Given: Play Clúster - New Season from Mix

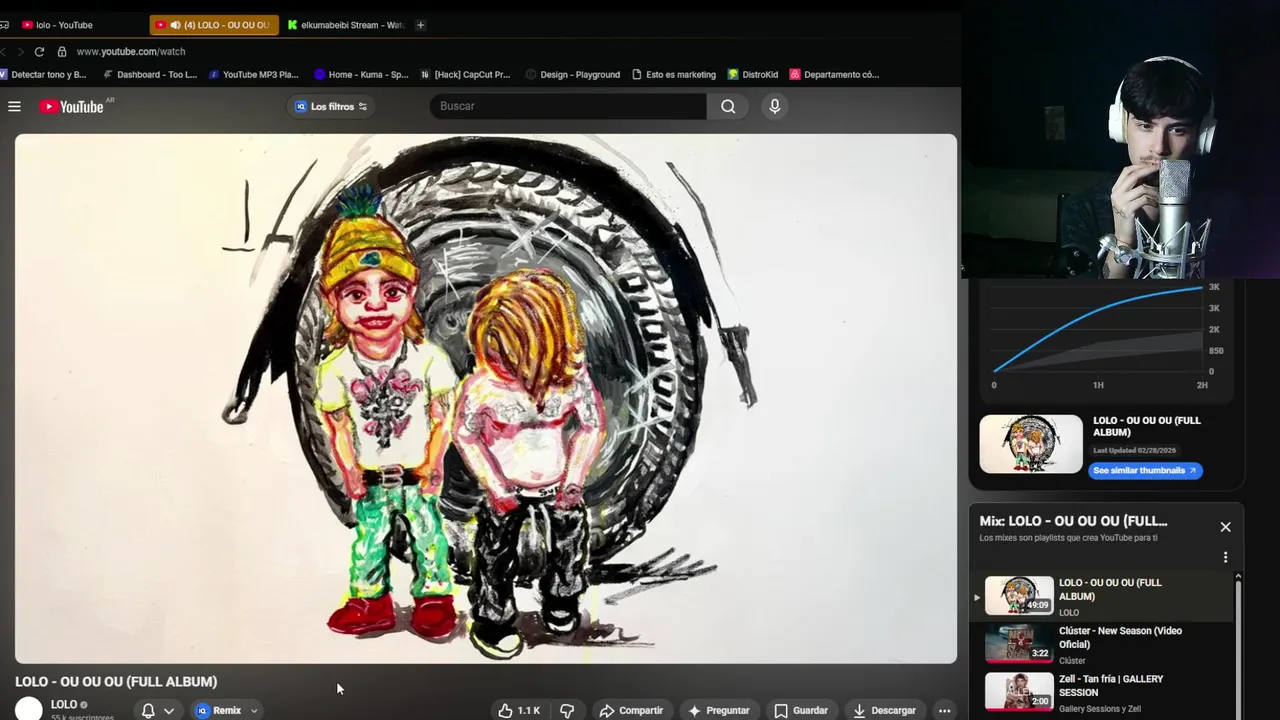Looking at the screenshot, I should pyautogui.click(x=1103, y=645).
